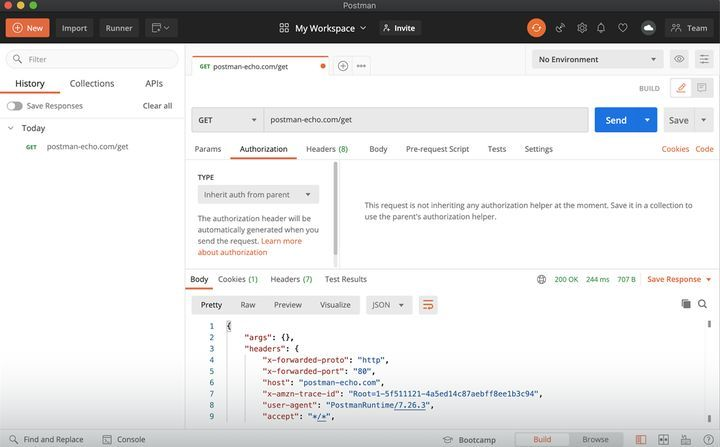Click the authorization panel scrollbar

(335, 208)
